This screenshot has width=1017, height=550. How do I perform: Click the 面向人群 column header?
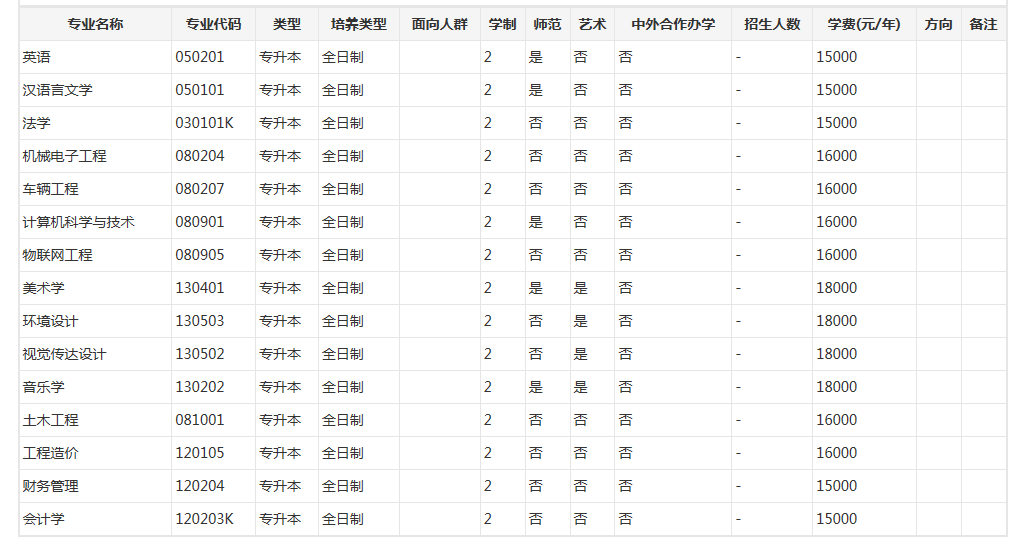pyautogui.click(x=439, y=24)
